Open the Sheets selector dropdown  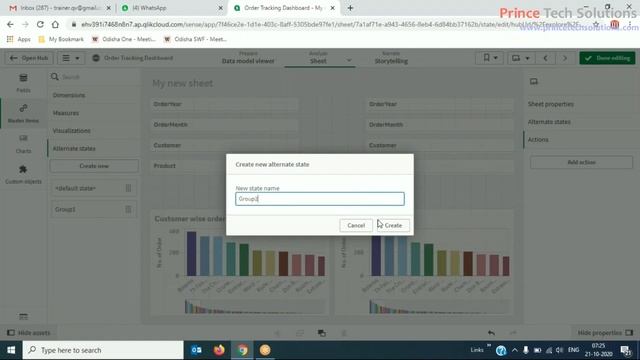520,58
